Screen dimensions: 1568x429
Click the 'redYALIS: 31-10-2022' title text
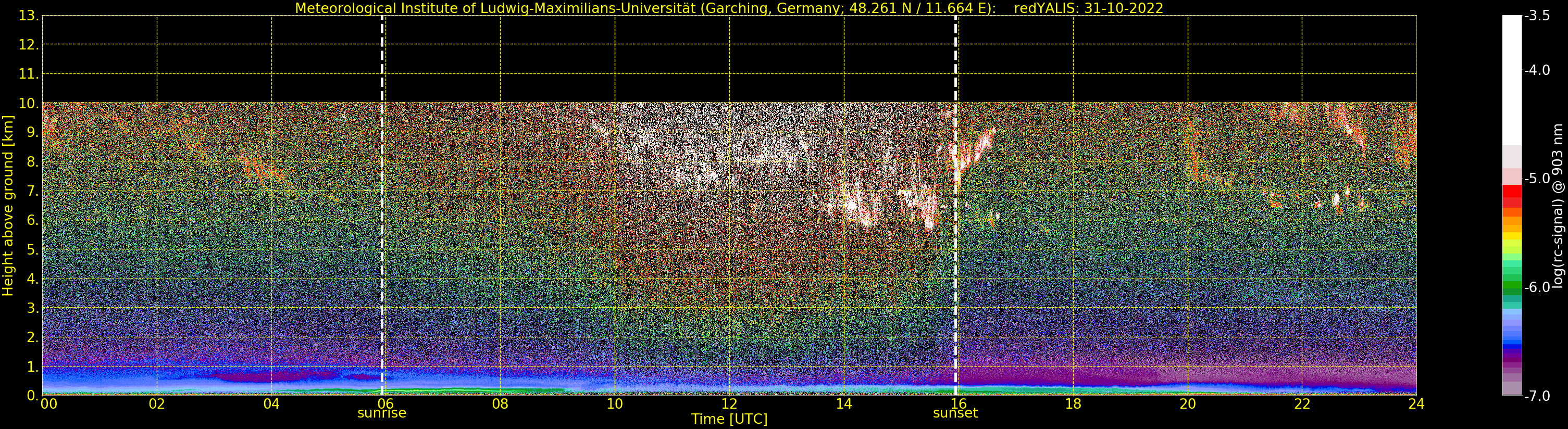point(1088,8)
